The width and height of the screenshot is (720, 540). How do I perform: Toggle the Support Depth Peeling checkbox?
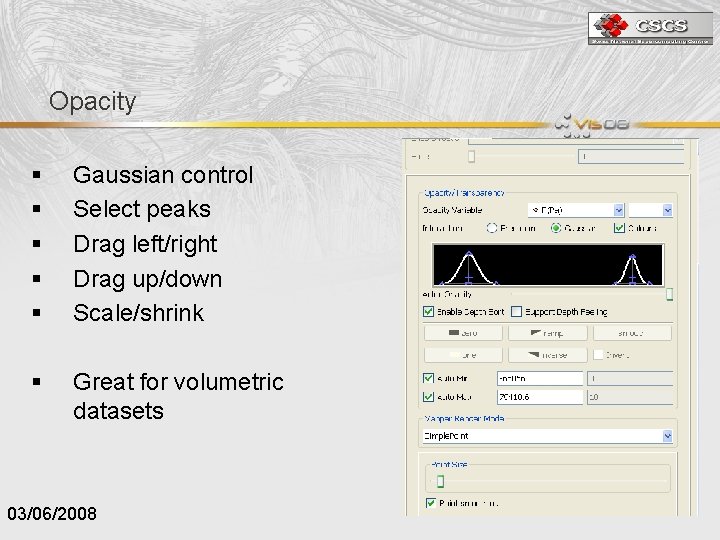517,312
